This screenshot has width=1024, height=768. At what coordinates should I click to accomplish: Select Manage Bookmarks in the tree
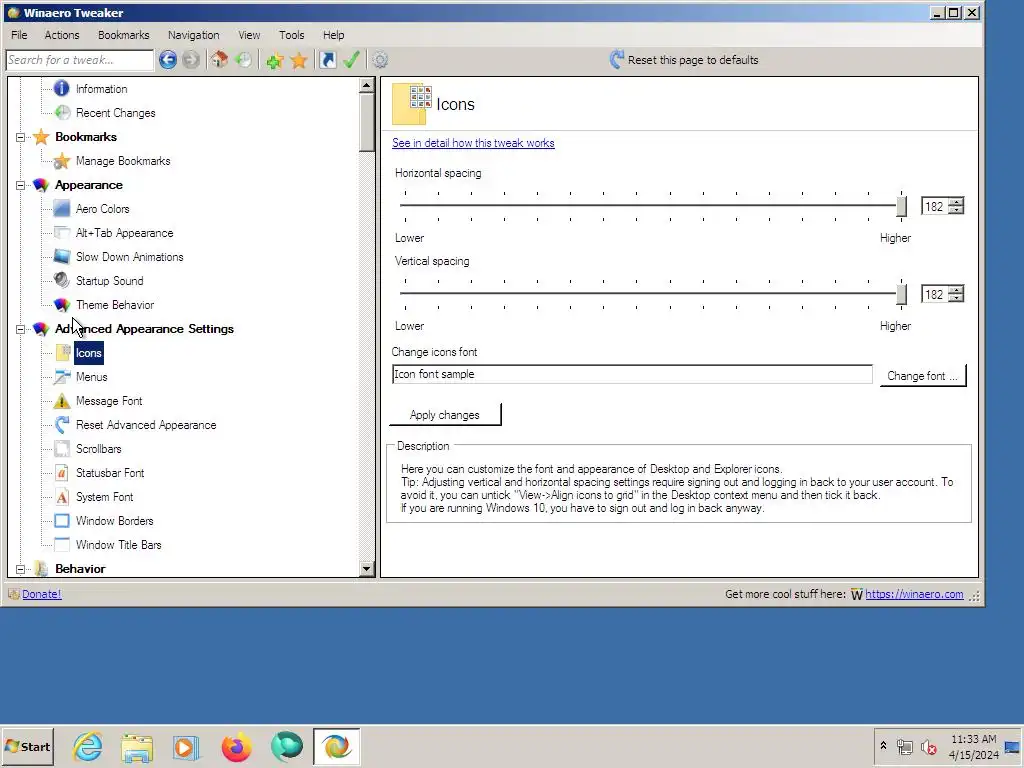123,161
